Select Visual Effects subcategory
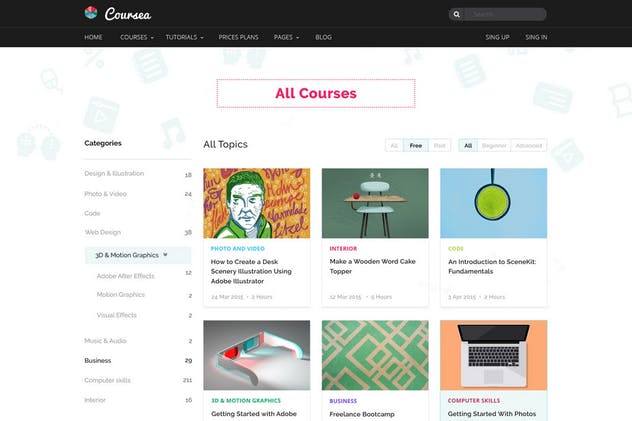Viewport: 632px width, 421px height. pyautogui.click(x=116, y=315)
